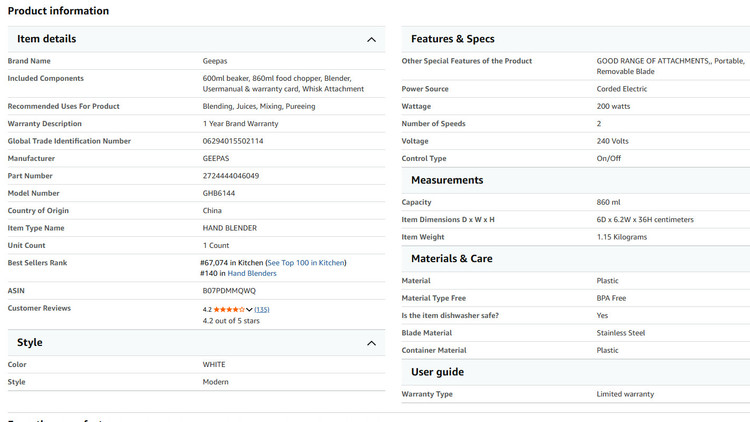Open See Top 100 in Kitchen link
This screenshot has width=750, height=422.
click(306, 263)
